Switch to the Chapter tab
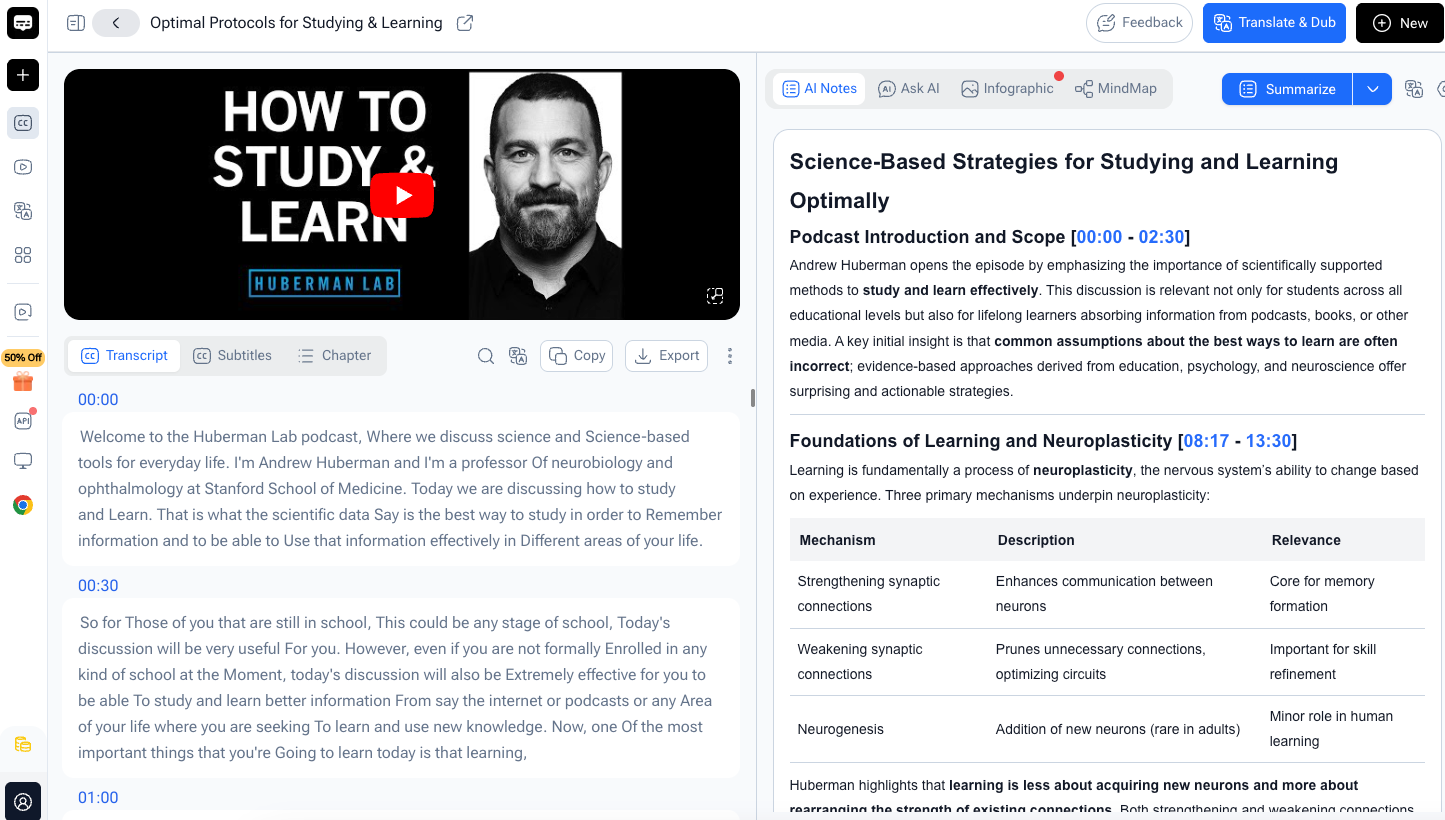 tap(335, 356)
